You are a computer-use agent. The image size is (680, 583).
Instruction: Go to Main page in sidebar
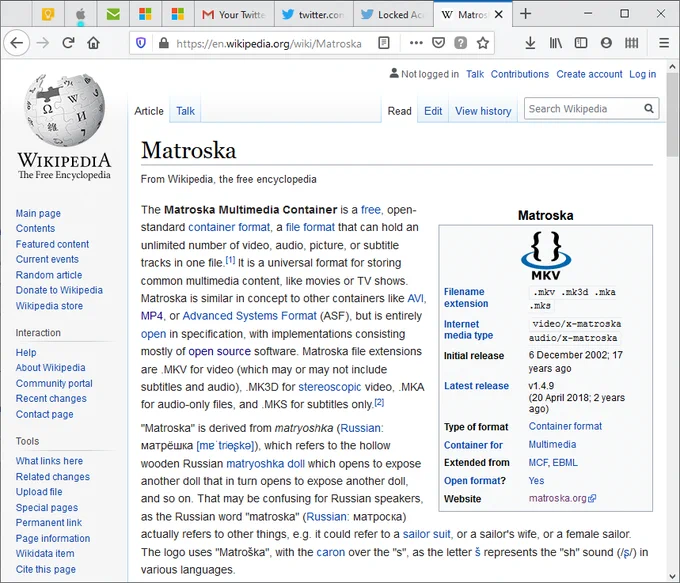coord(38,213)
